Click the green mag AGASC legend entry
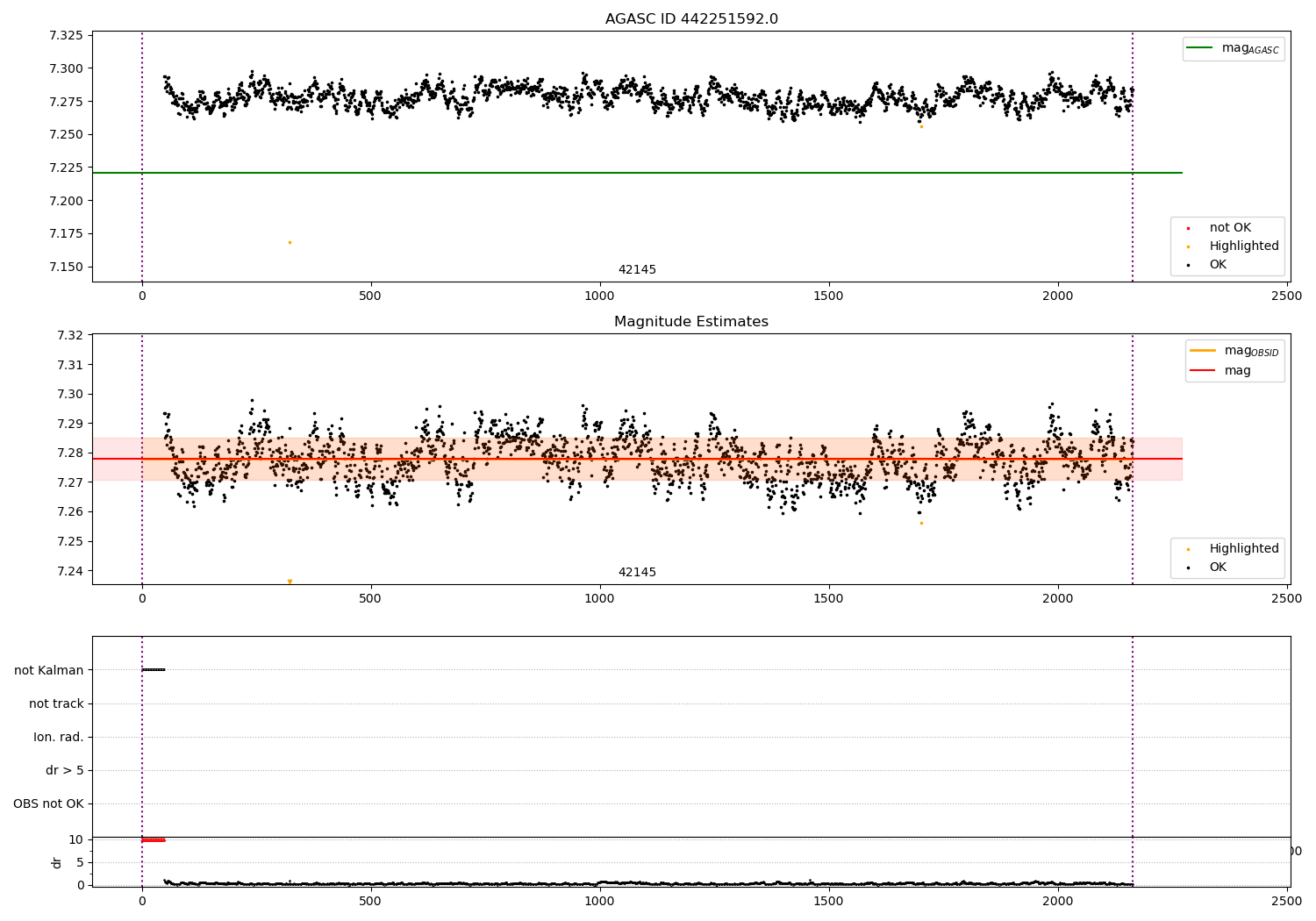Image resolution: width=1316 pixels, height=921 pixels. coord(1234,48)
